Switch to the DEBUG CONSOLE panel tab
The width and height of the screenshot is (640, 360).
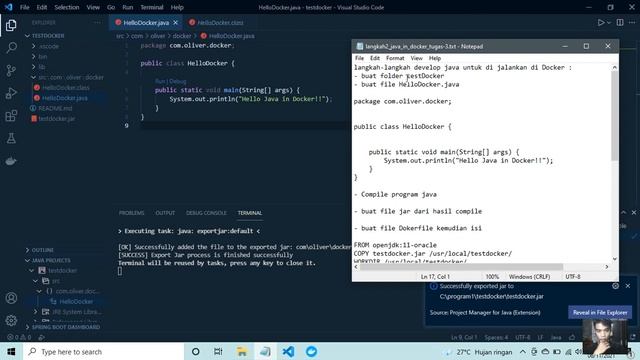coord(206,213)
